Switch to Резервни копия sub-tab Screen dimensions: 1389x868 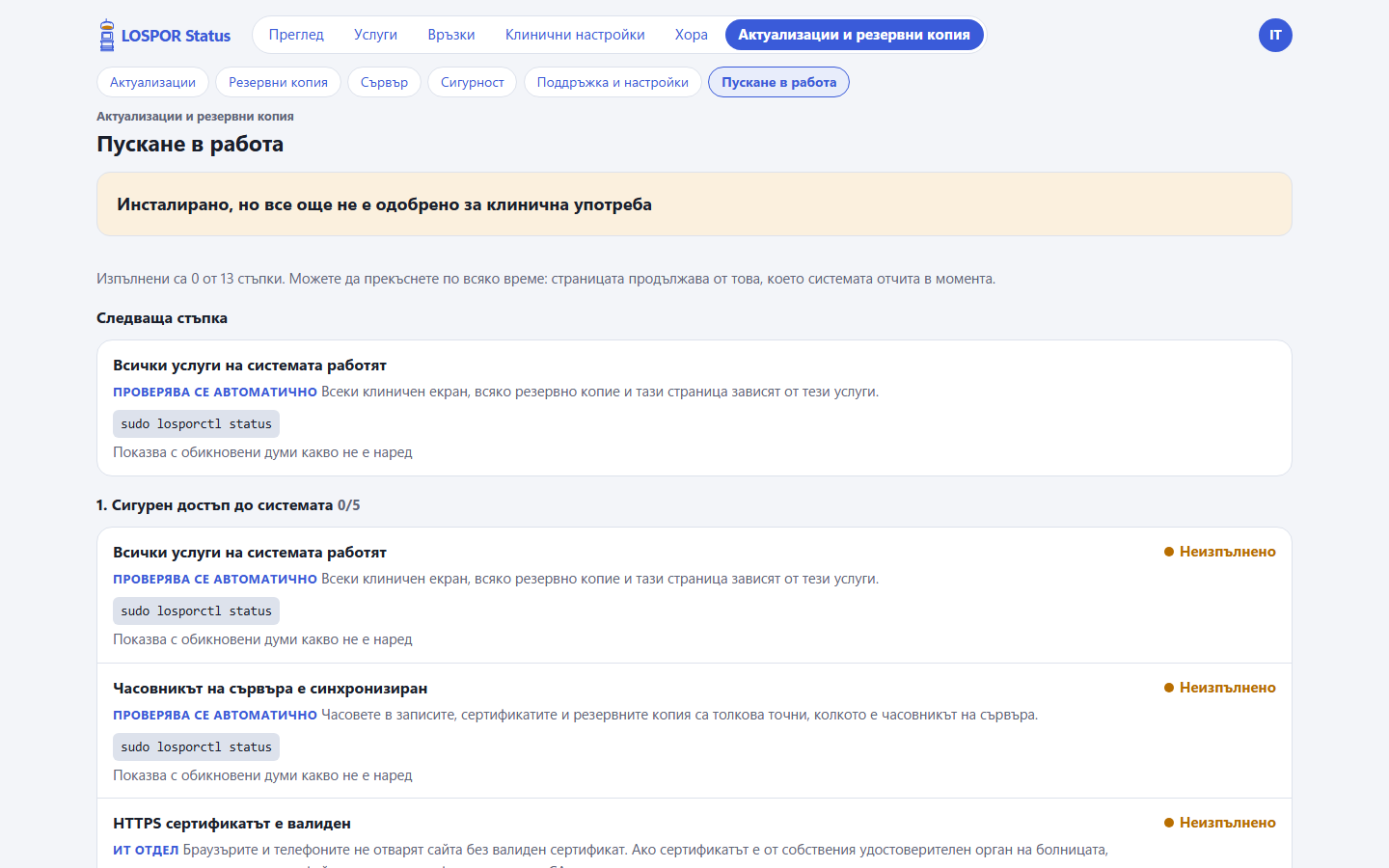click(278, 82)
